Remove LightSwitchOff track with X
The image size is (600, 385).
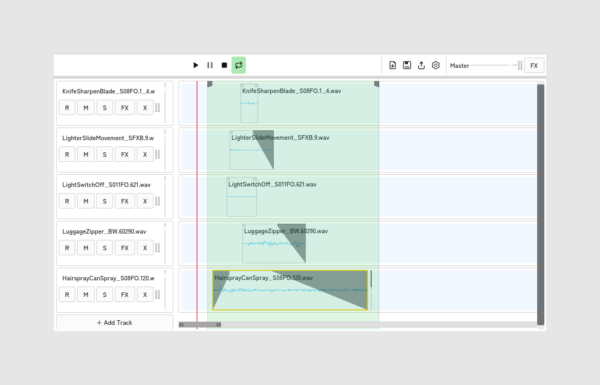click(x=145, y=201)
